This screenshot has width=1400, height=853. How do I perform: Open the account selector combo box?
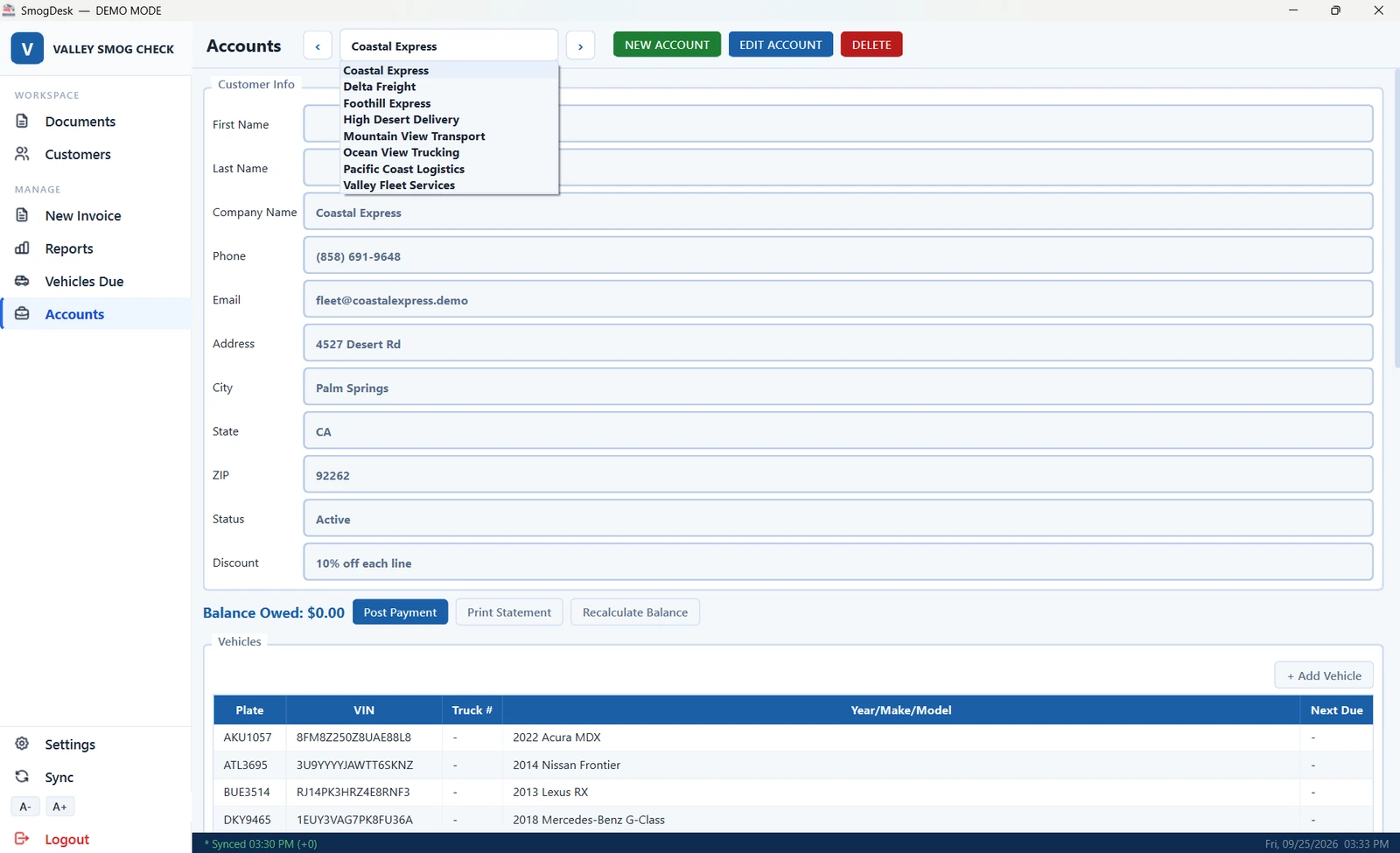[449, 45]
